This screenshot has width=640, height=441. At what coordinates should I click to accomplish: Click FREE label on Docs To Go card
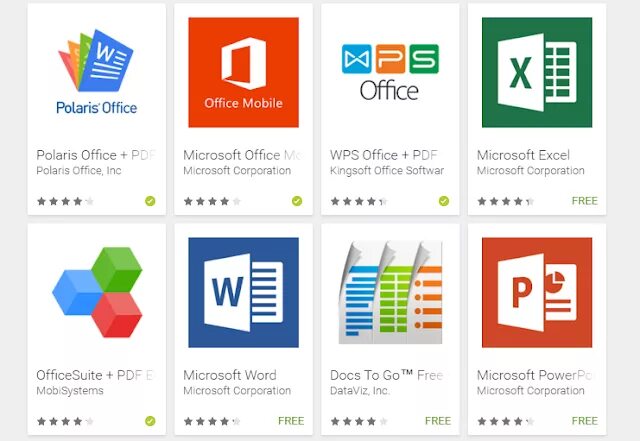click(438, 421)
